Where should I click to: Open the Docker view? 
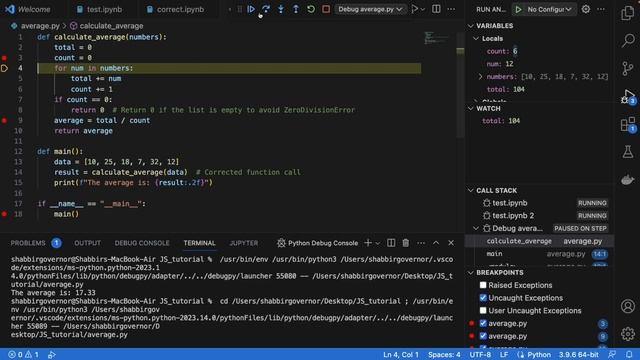point(628,180)
